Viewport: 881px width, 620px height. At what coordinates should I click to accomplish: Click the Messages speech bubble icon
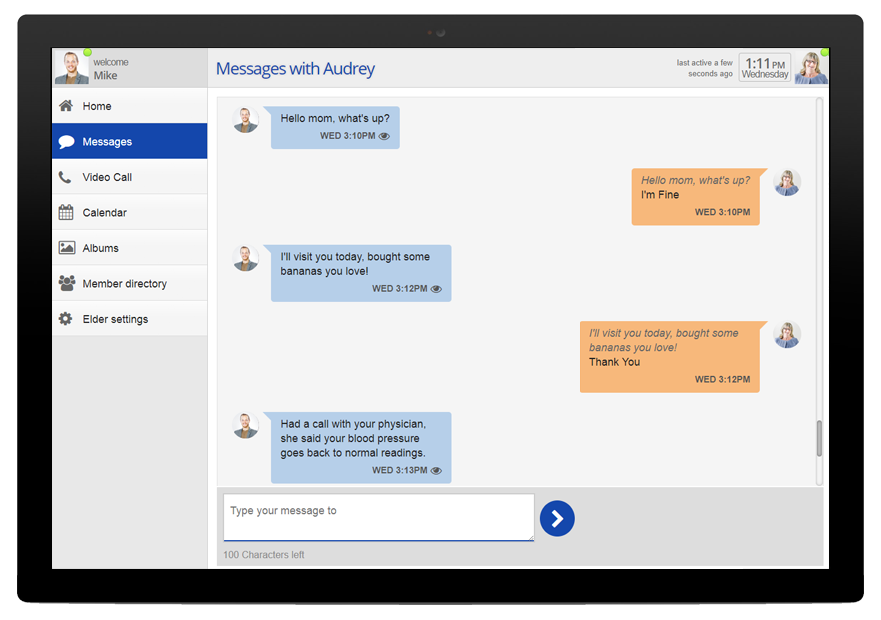(66, 142)
